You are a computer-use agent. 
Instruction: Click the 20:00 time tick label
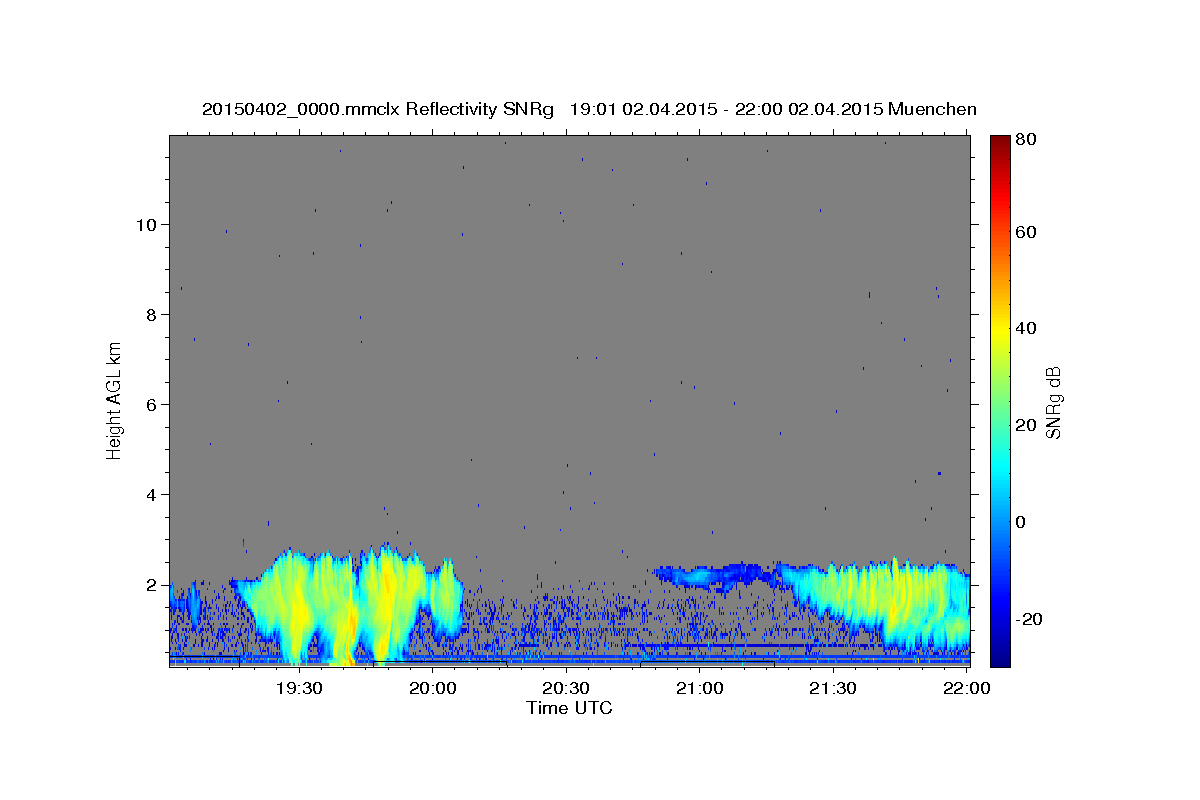[433, 688]
